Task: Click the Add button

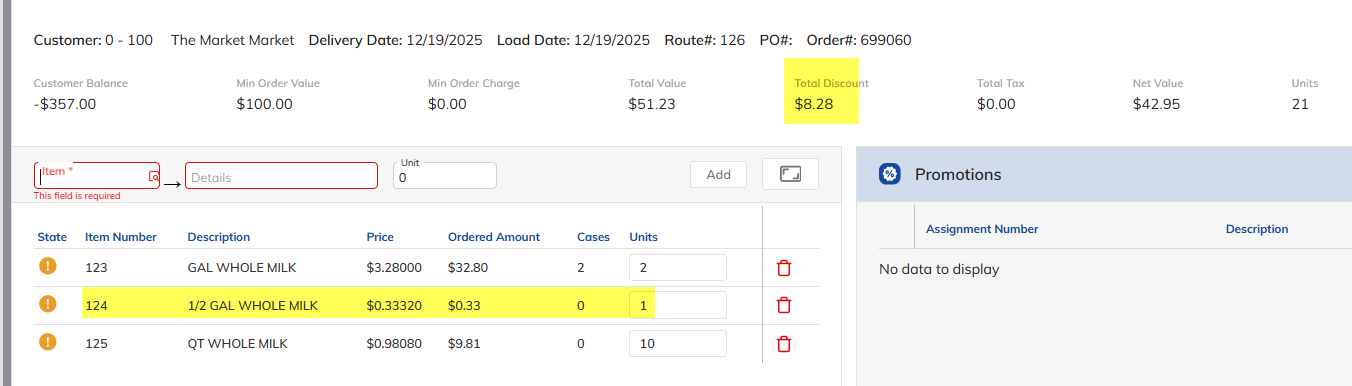Action: click(x=718, y=174)
